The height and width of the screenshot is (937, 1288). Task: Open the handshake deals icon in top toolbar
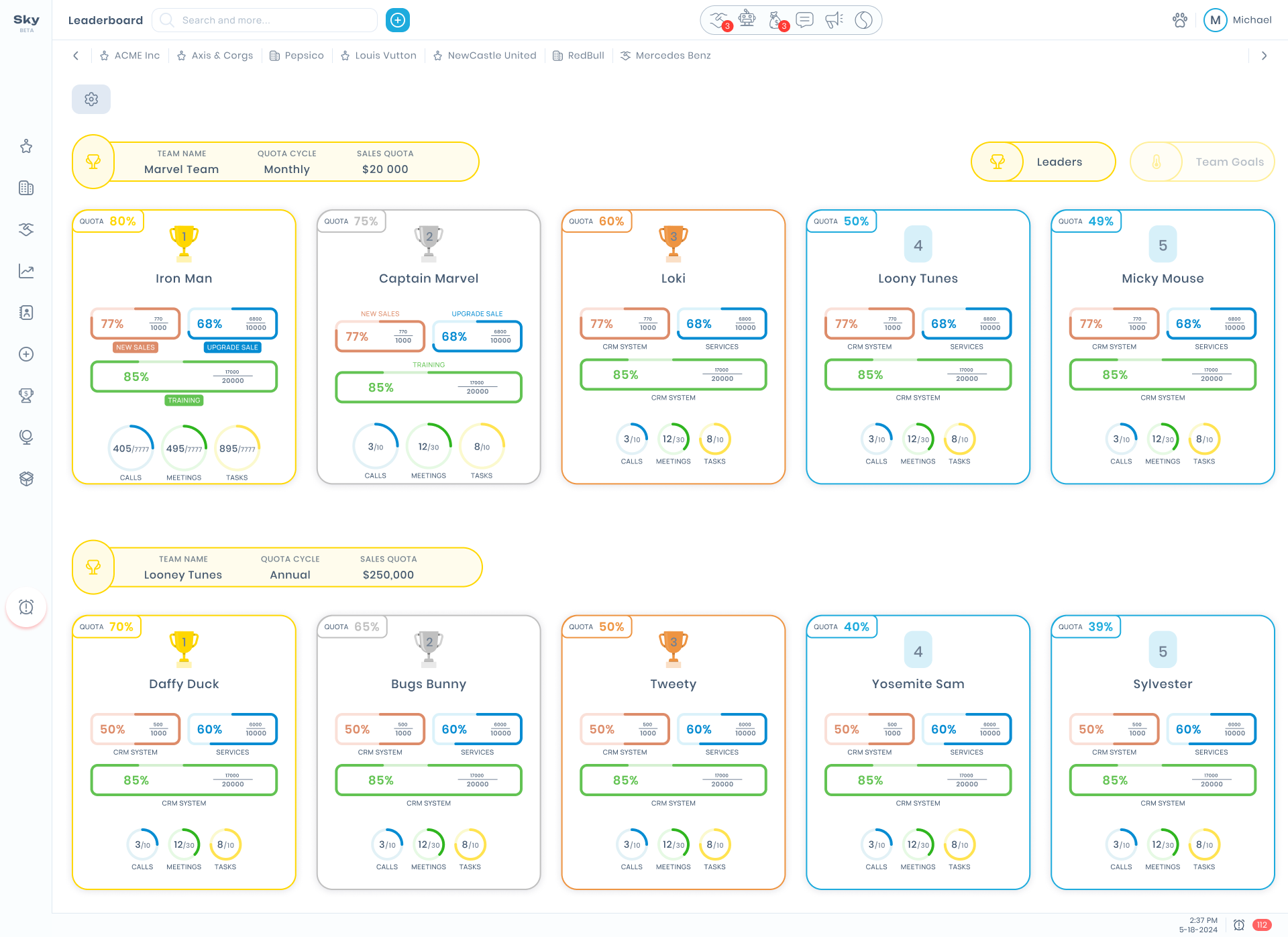tap(720, 19)
